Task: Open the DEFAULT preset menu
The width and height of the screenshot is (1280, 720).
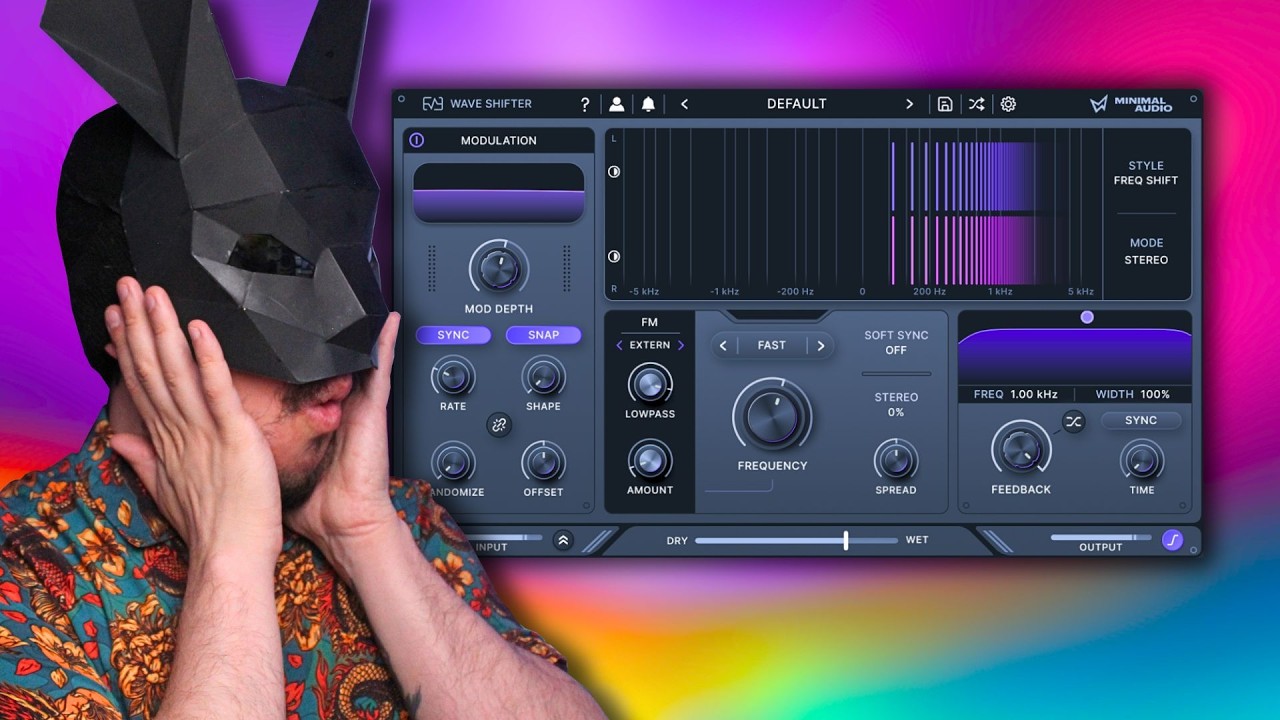Action: coord(797,104)
